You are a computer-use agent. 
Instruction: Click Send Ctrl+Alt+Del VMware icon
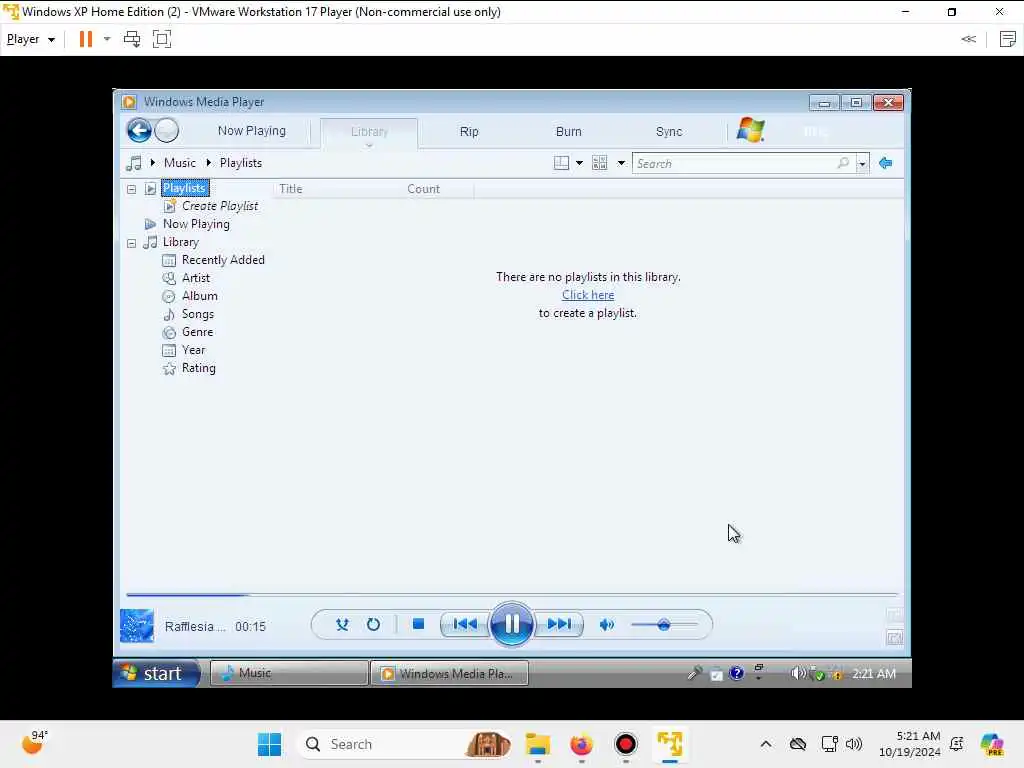(132, 39)
